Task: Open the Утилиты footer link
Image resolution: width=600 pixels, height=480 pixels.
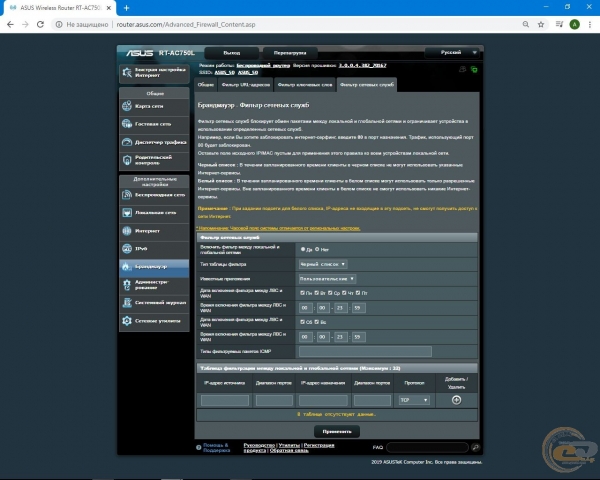Action: tap(289, 445)
